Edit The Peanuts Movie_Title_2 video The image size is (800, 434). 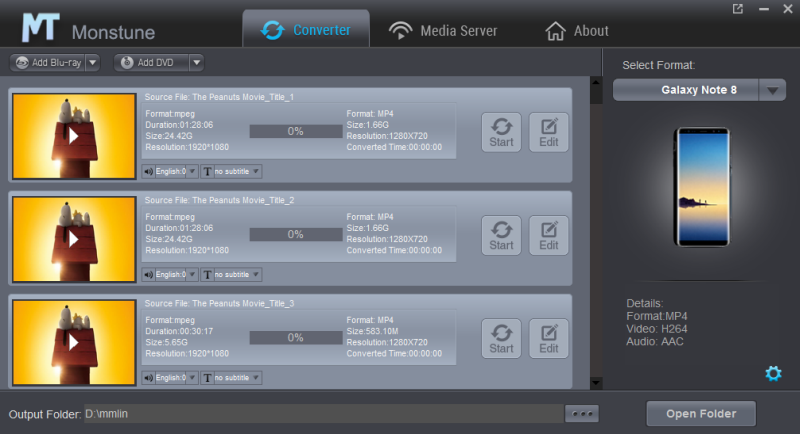[549, 235]
